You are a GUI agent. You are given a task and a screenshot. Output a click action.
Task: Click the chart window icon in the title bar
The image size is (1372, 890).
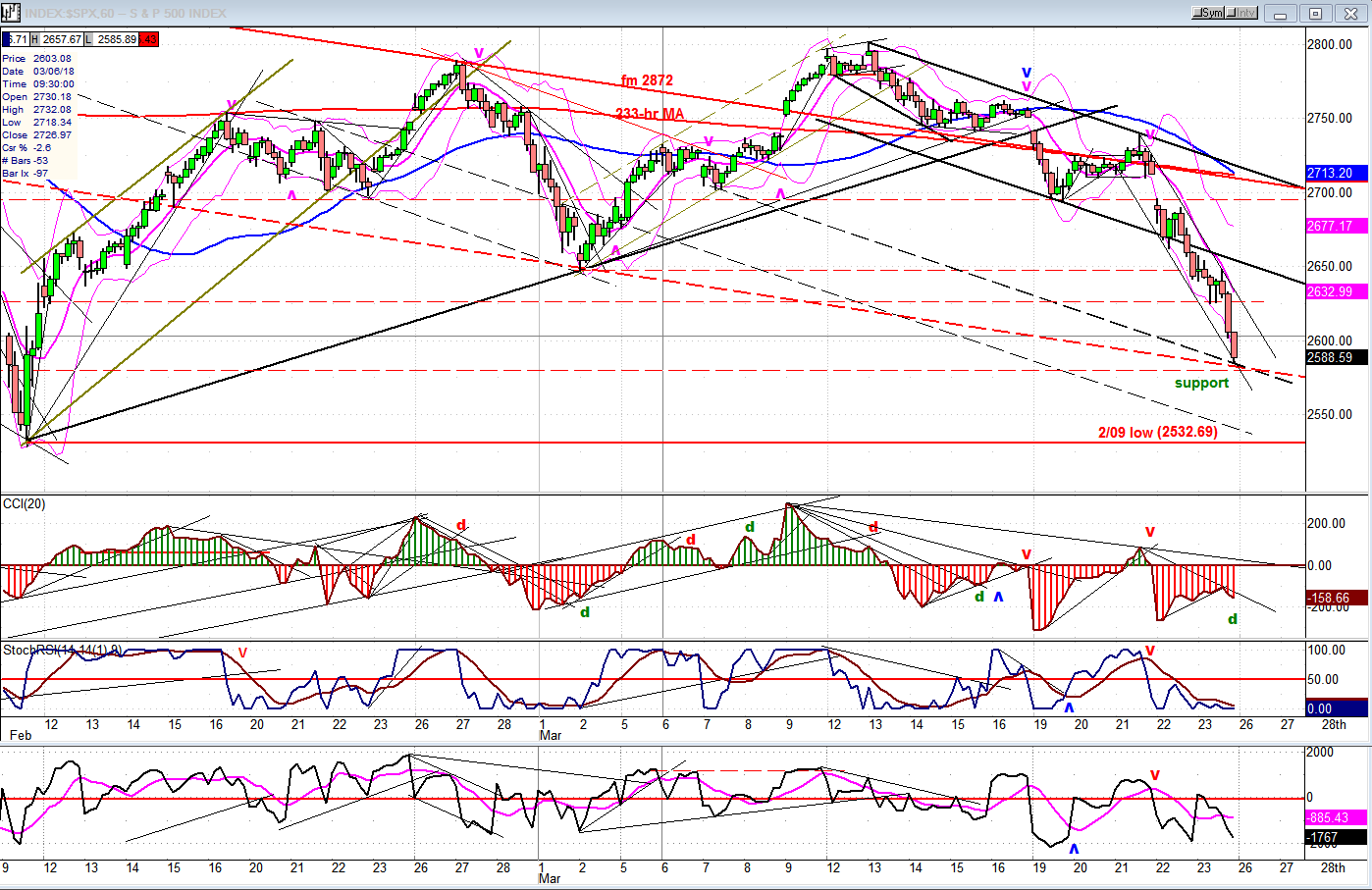10,13
